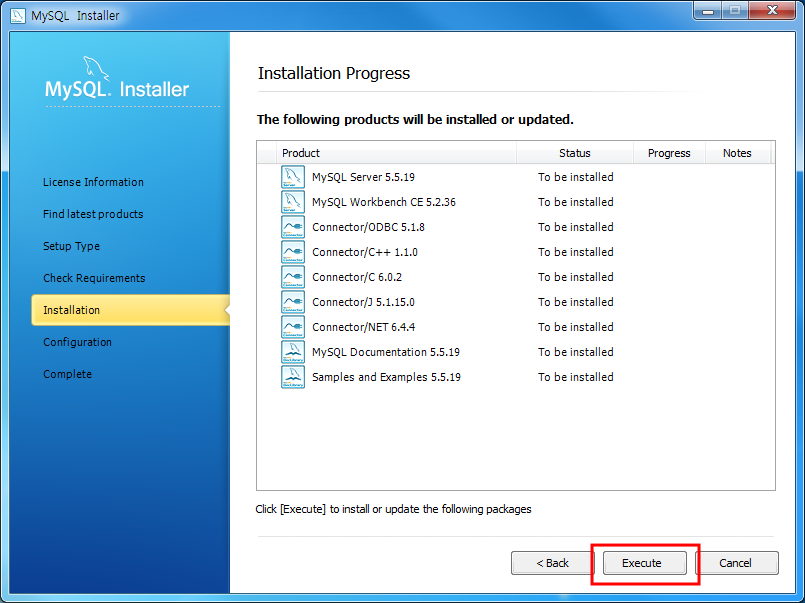Viewport: 805px width, 603px height.
Task: Click Connector/C++'s "To be installed" status
Action: tap(576, 252)
